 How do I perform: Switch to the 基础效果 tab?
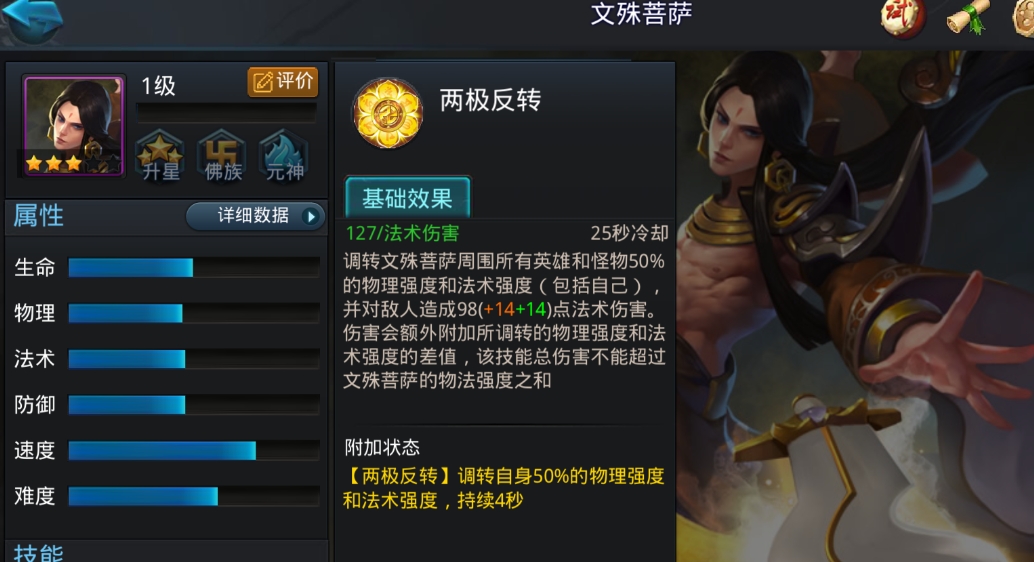pos(408,197)
